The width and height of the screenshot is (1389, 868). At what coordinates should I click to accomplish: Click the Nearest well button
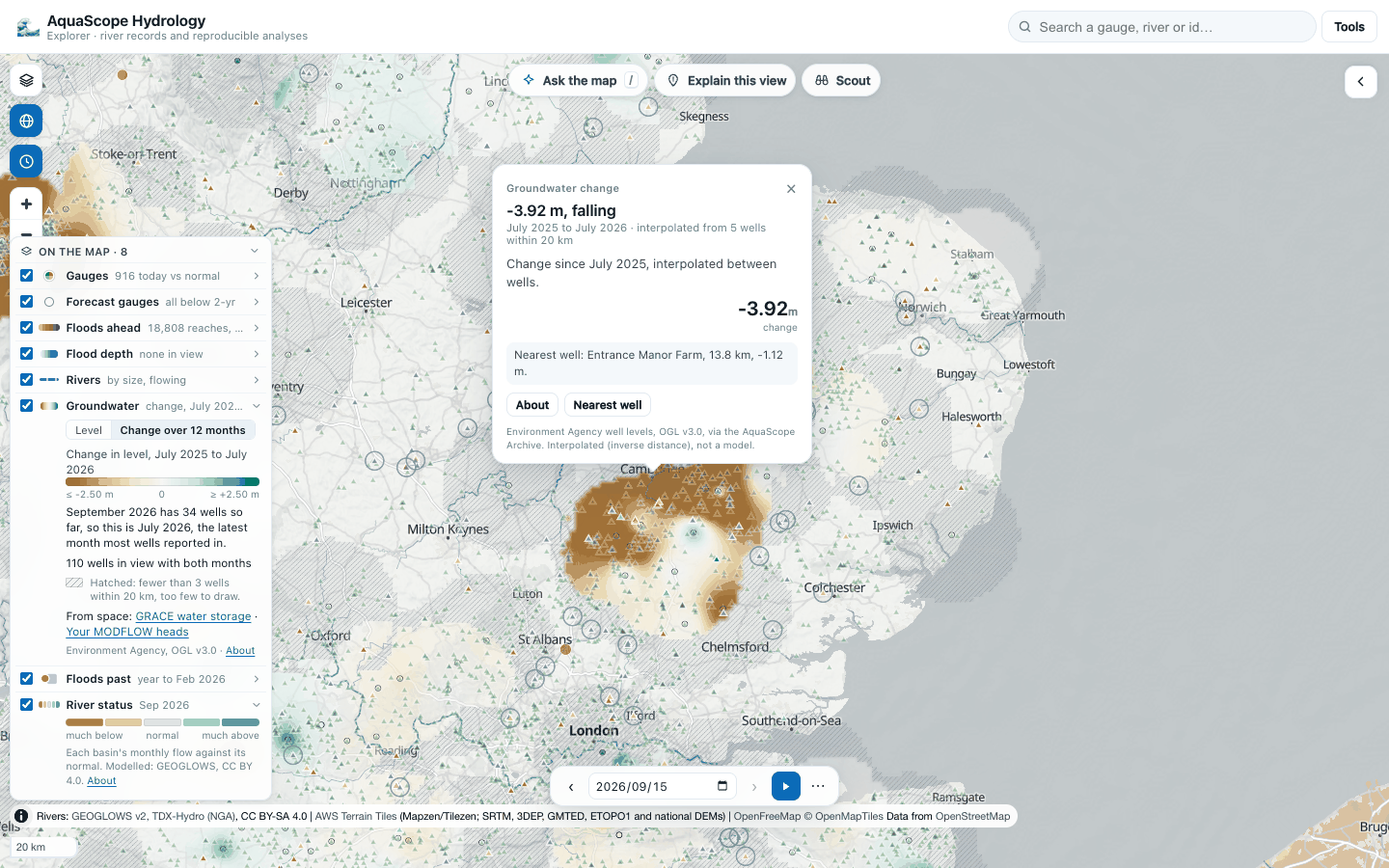click(608, 405)
